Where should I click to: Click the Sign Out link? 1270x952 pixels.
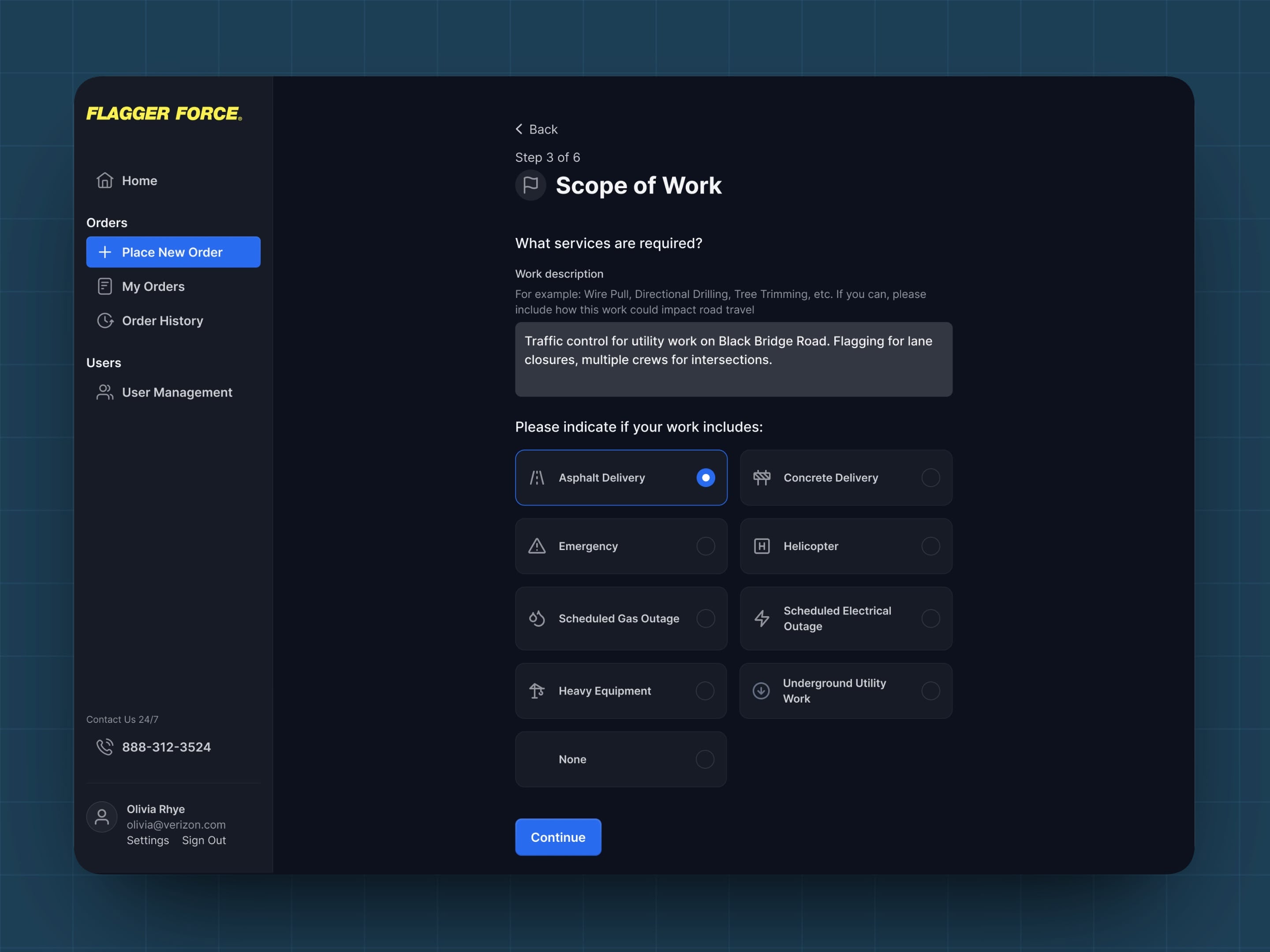tap(204, 840)
